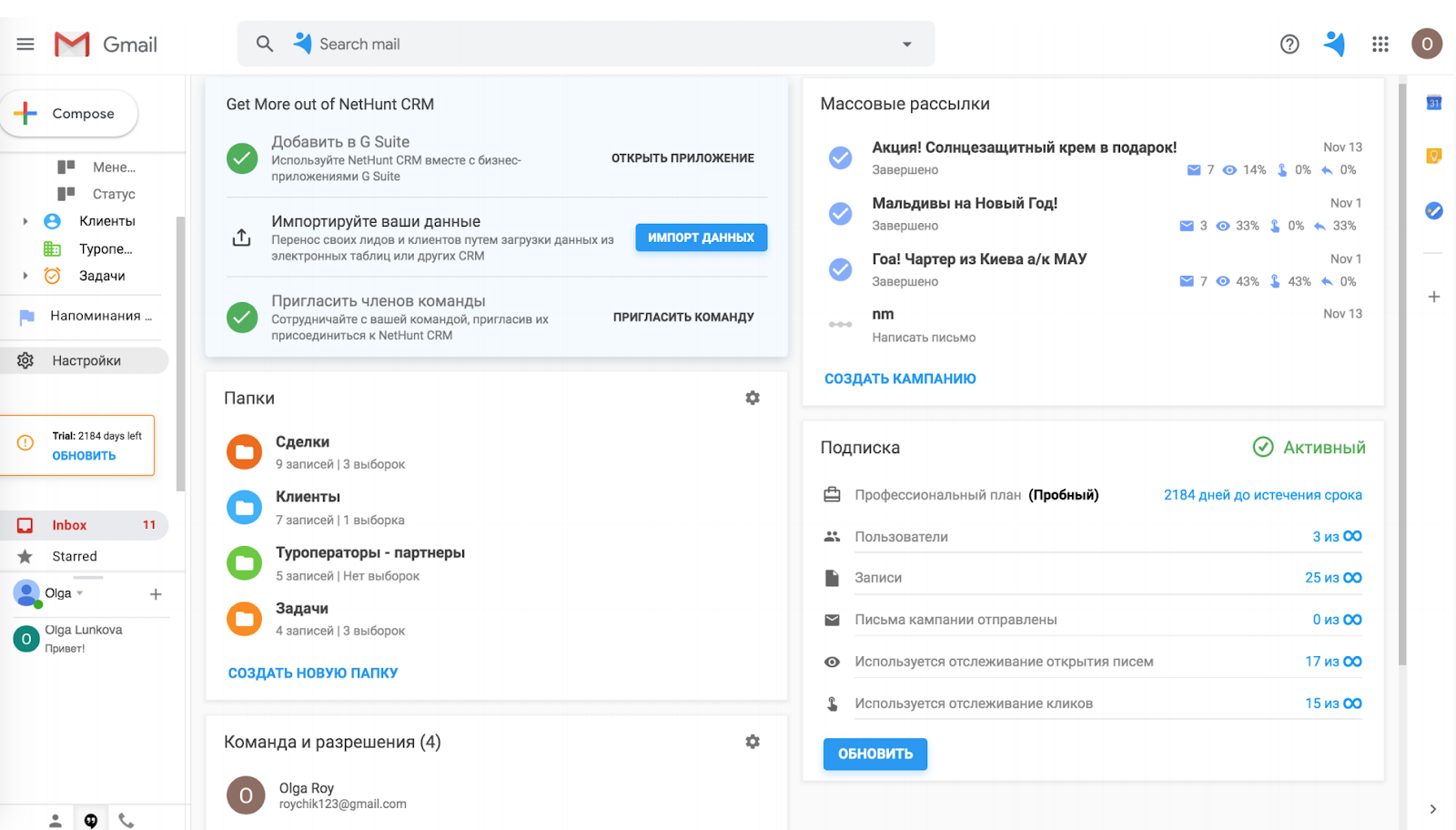Open the main menu hamburger icon
The height and width of the screenshot is (830, 1456).
pyautogui.click(x=25, y=44)
